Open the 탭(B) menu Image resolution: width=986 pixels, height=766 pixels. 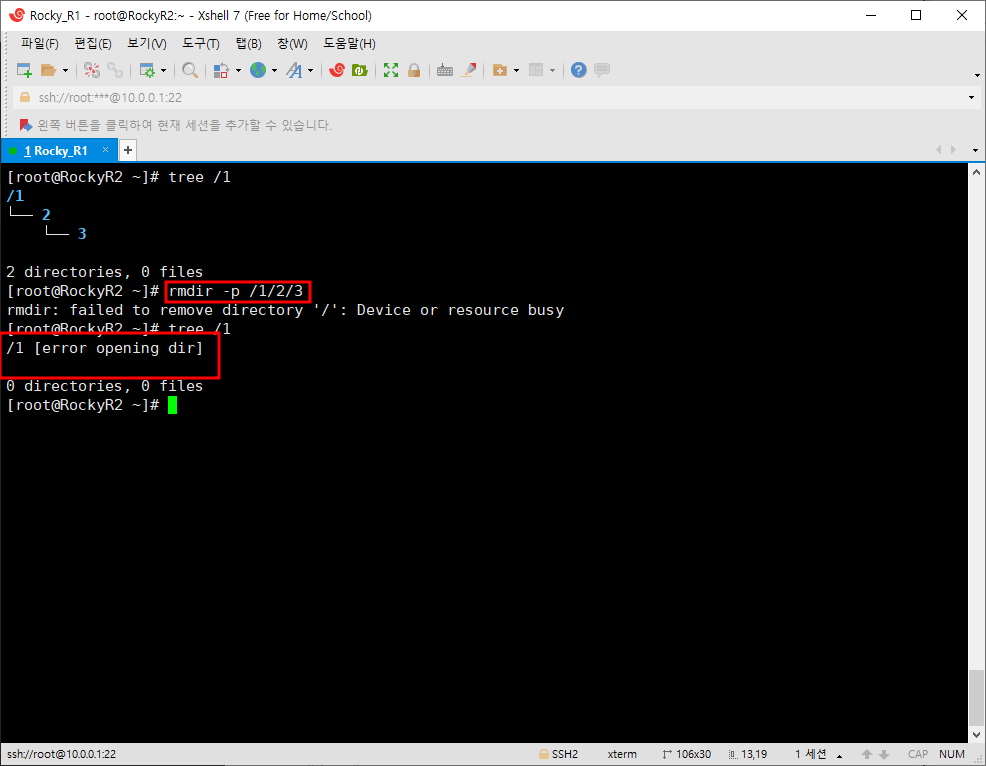[x=248, y=43]
